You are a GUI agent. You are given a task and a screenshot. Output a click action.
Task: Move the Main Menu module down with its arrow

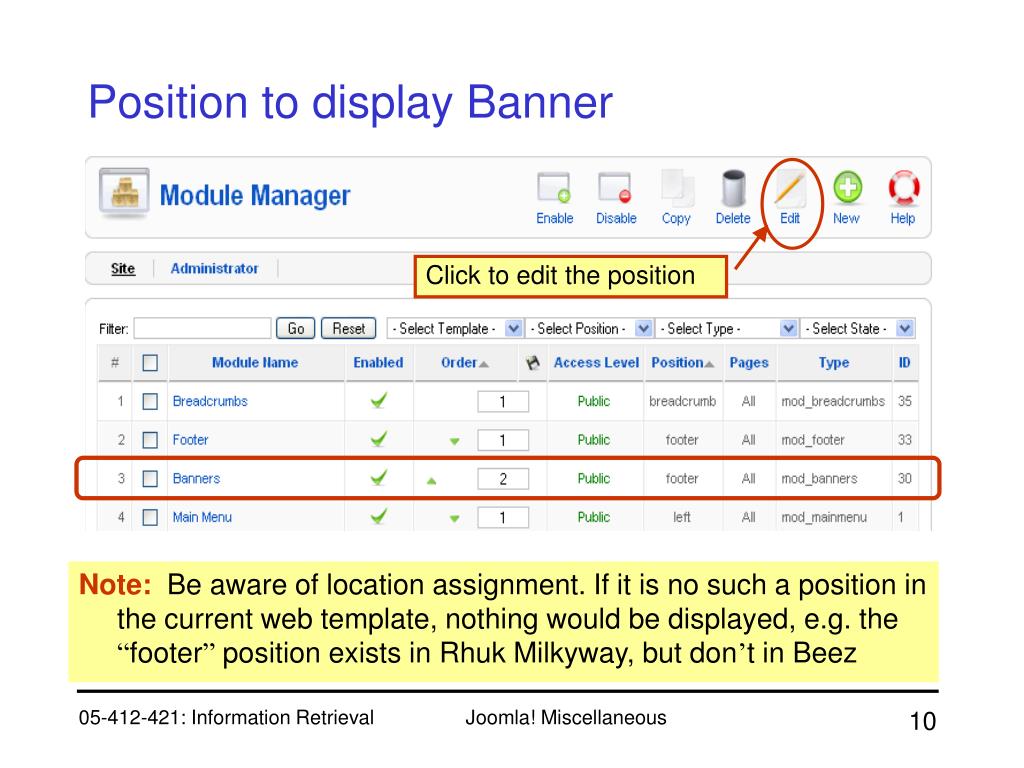point(455,519)
